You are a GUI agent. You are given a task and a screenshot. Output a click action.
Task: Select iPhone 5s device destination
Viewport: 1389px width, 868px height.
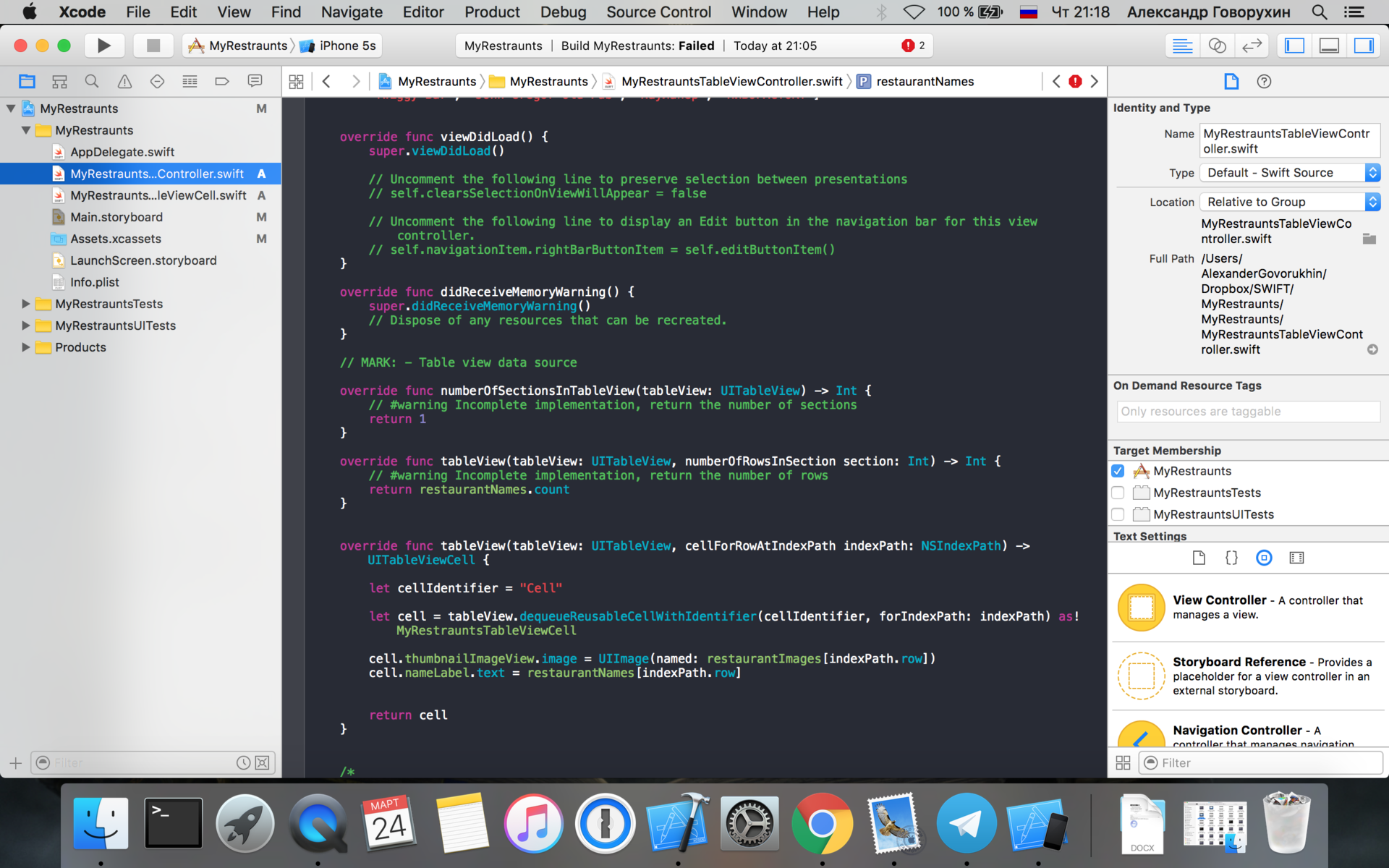[339, 46]
